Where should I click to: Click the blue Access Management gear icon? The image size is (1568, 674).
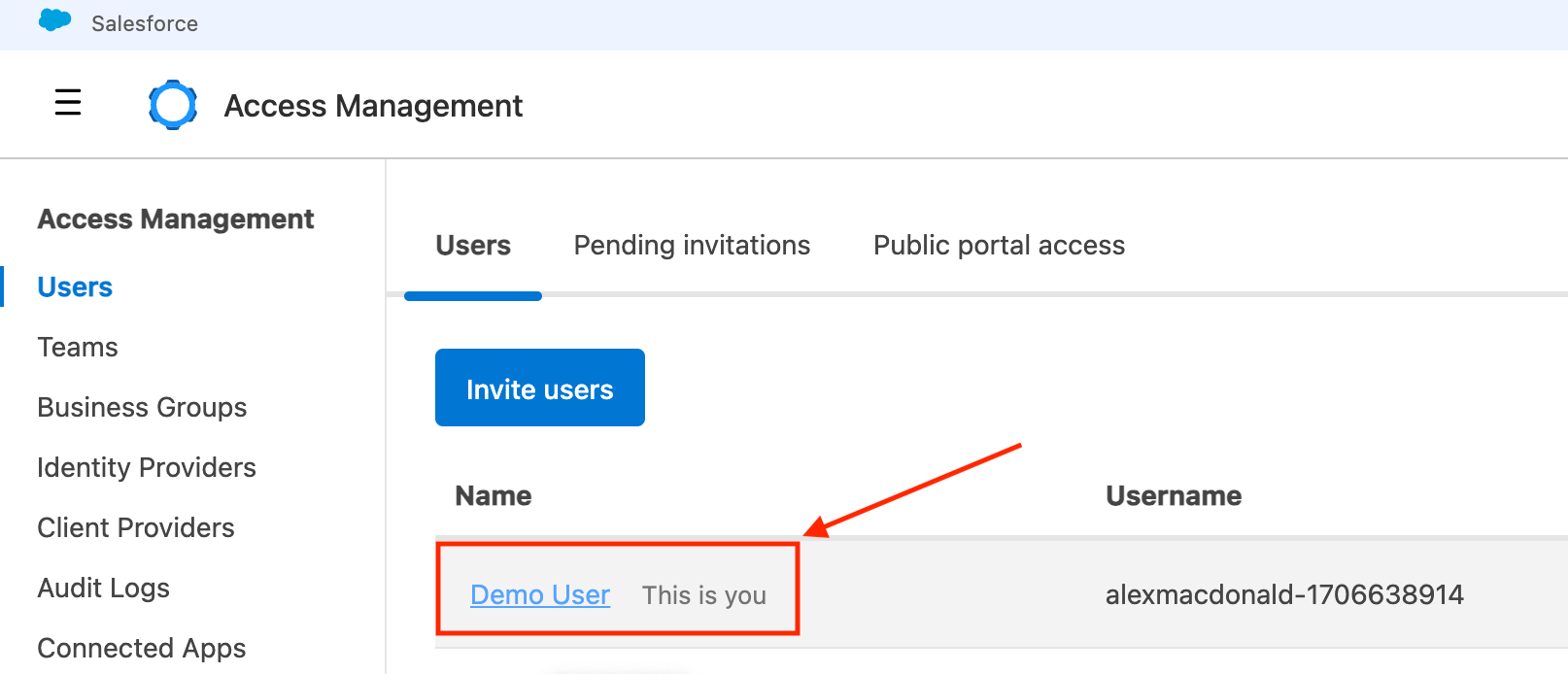tap(173, 105)
